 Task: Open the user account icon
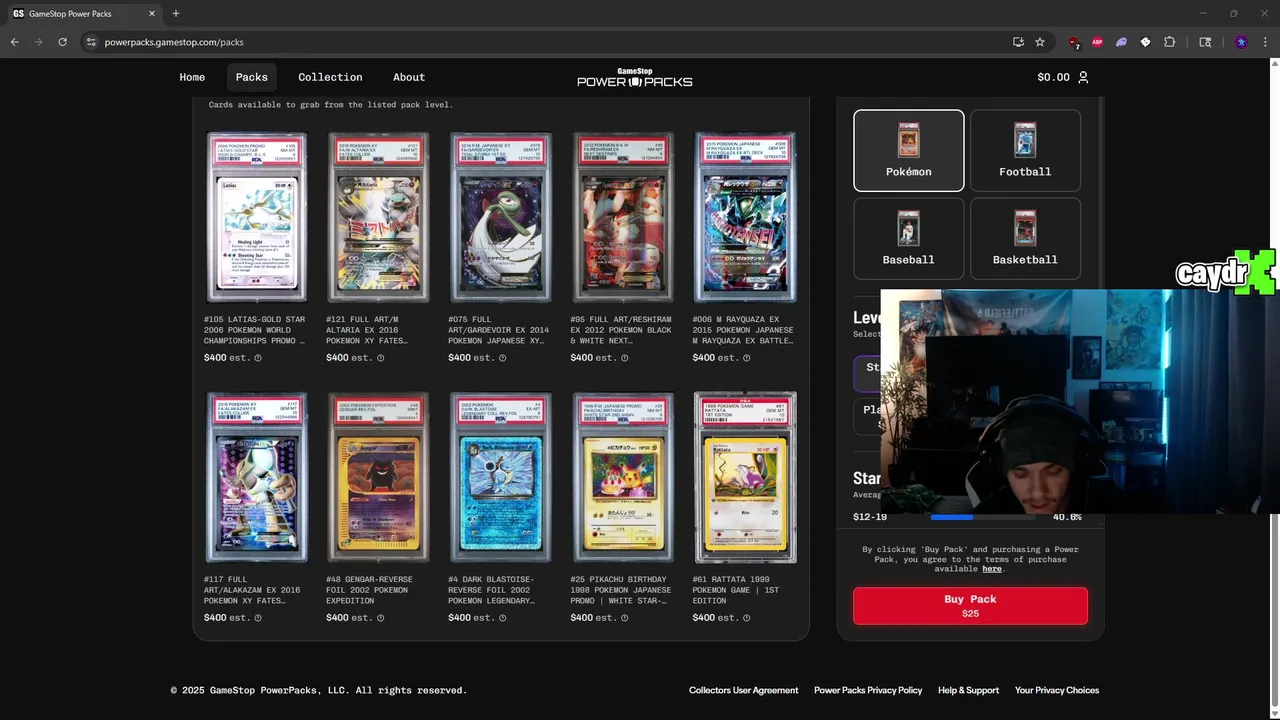(1083, 77)
